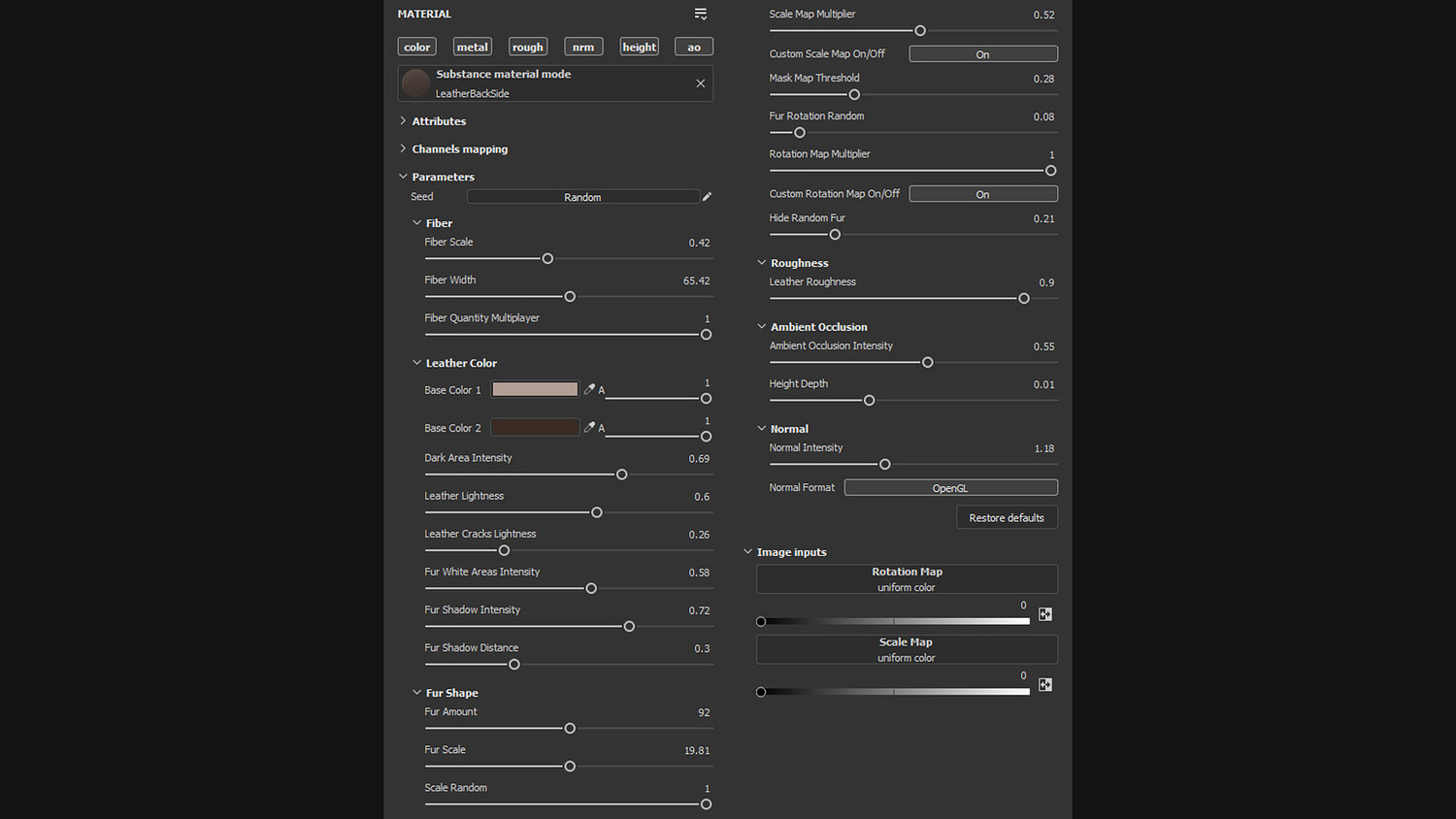Toggle the Custom Rotation Map On/Off button
The image size is (1456, 819).
[982, 194]
